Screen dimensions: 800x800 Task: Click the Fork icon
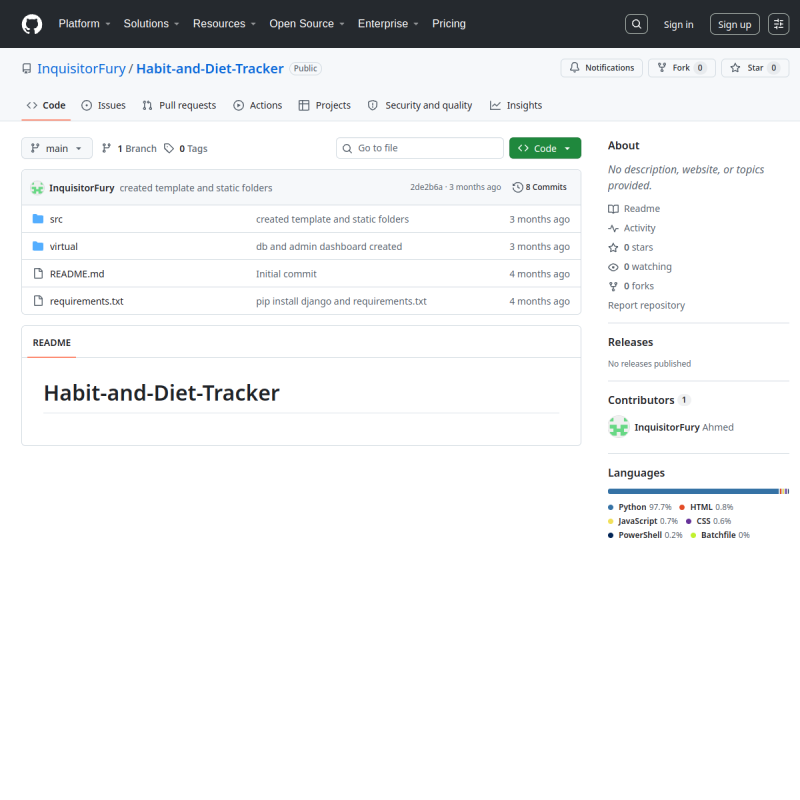click(662, 67)
